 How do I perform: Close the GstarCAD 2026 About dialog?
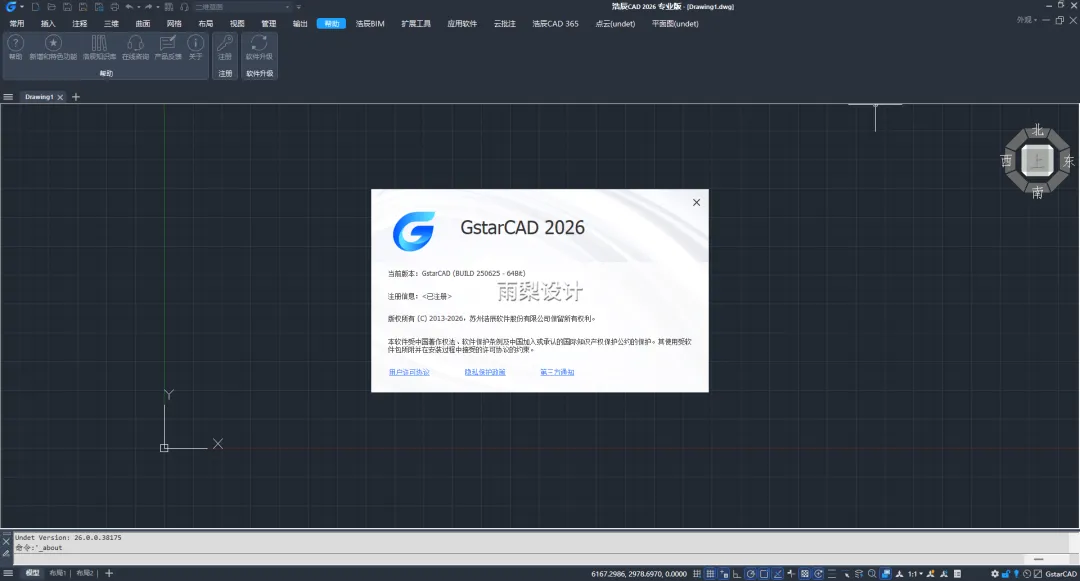tap(696, 202)
